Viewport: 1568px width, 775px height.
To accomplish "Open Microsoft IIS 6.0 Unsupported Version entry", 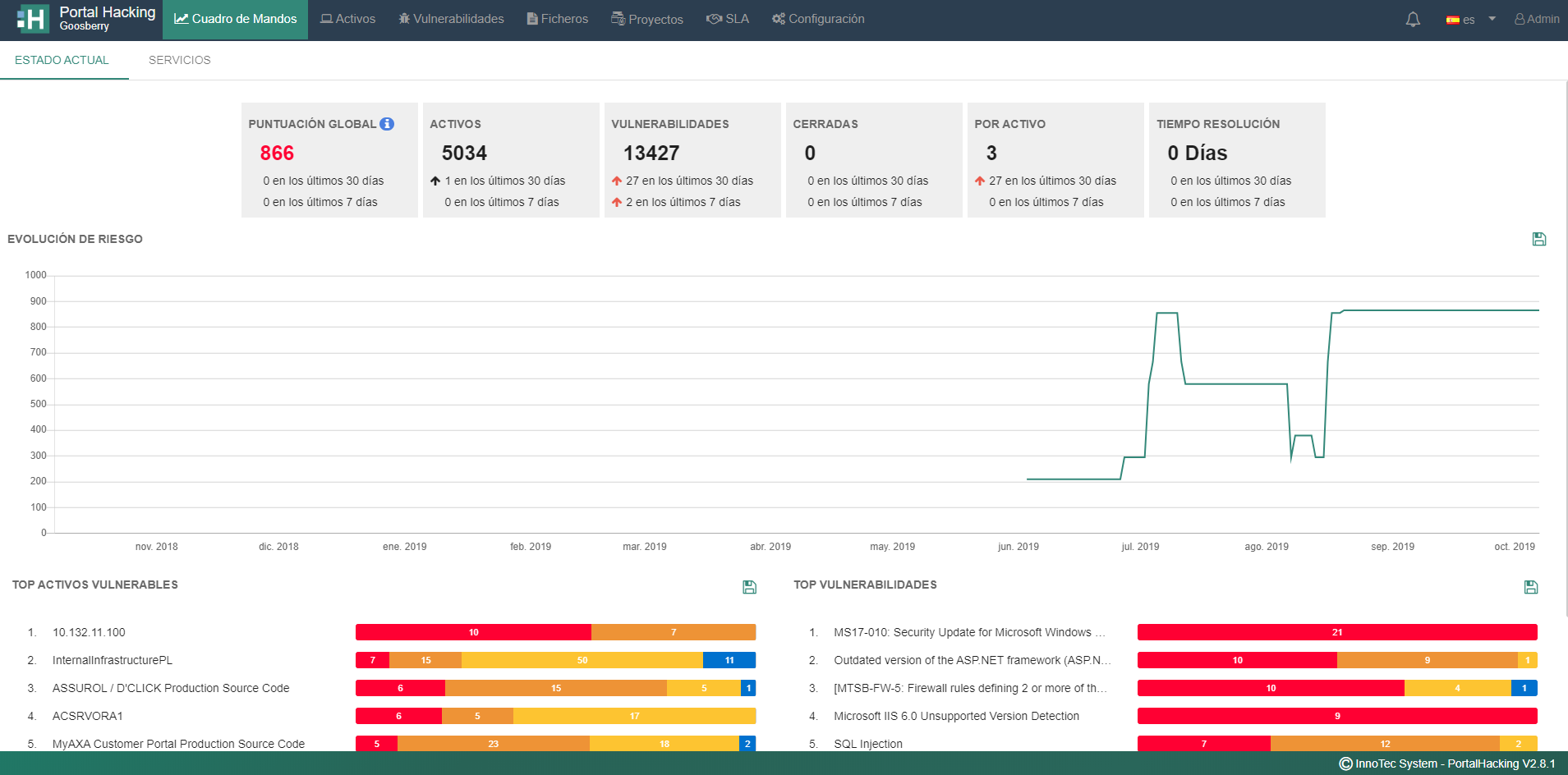I will pyautogui.click(x=956, y=716).
